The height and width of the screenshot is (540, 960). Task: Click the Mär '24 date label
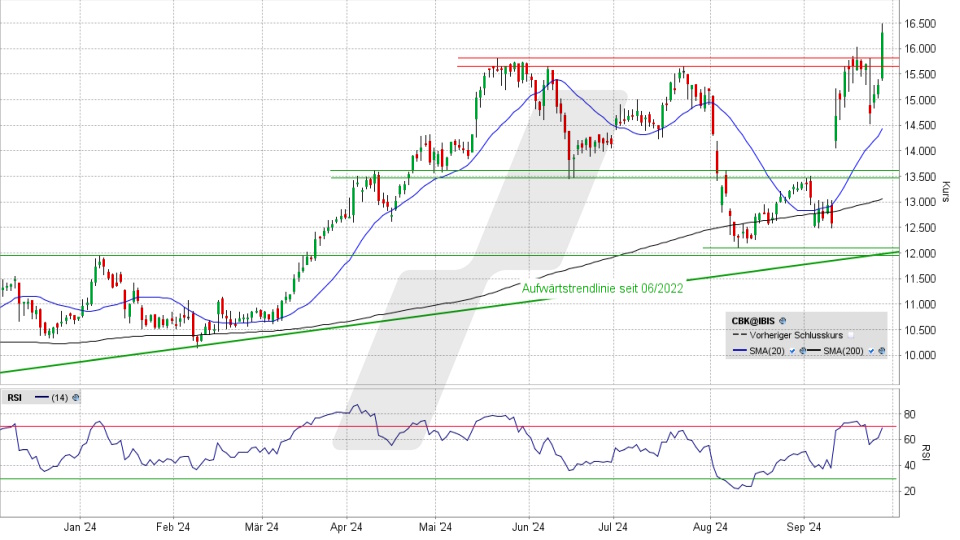point(261,527)
